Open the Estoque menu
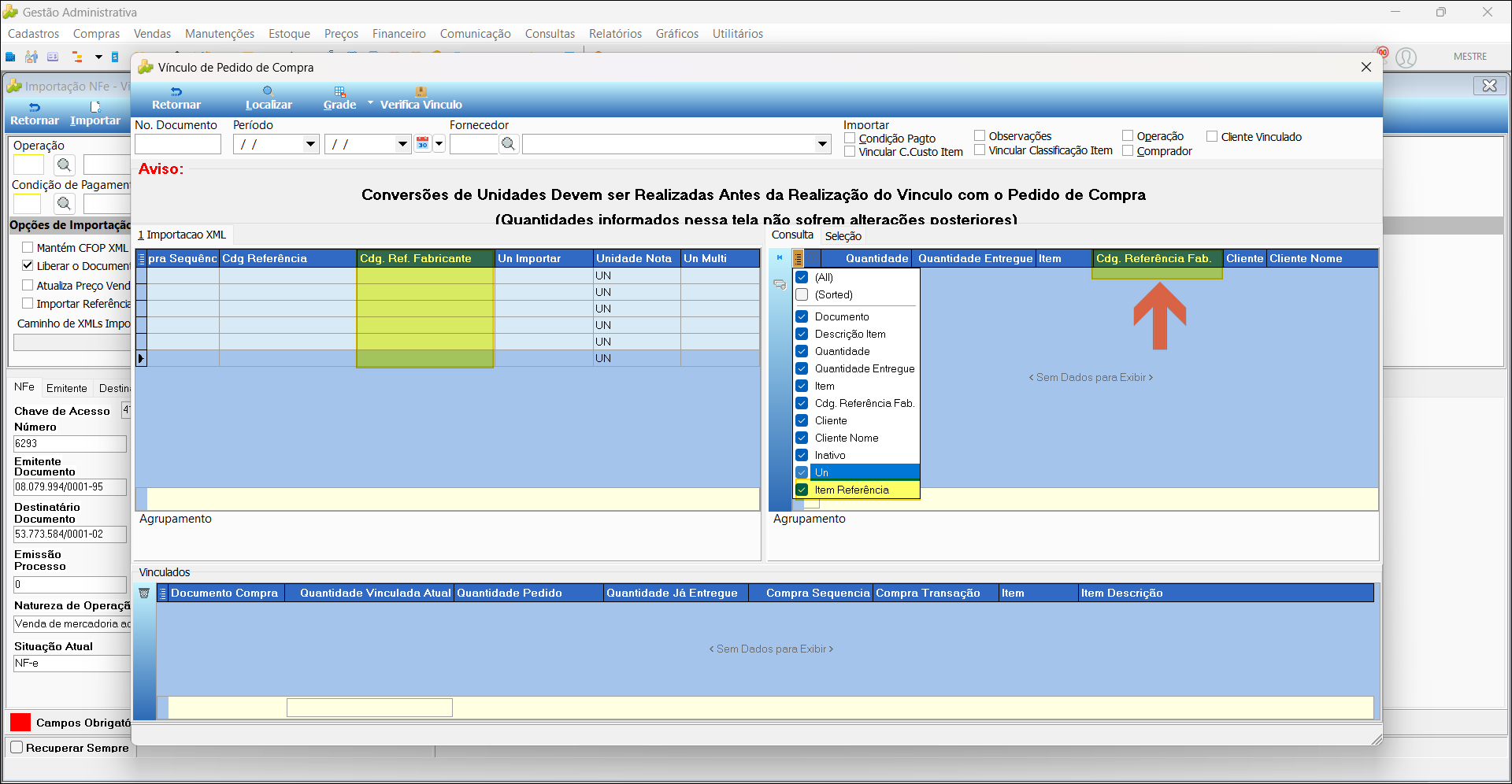Viewport: 1512px width, 784px height. (289, 34)
